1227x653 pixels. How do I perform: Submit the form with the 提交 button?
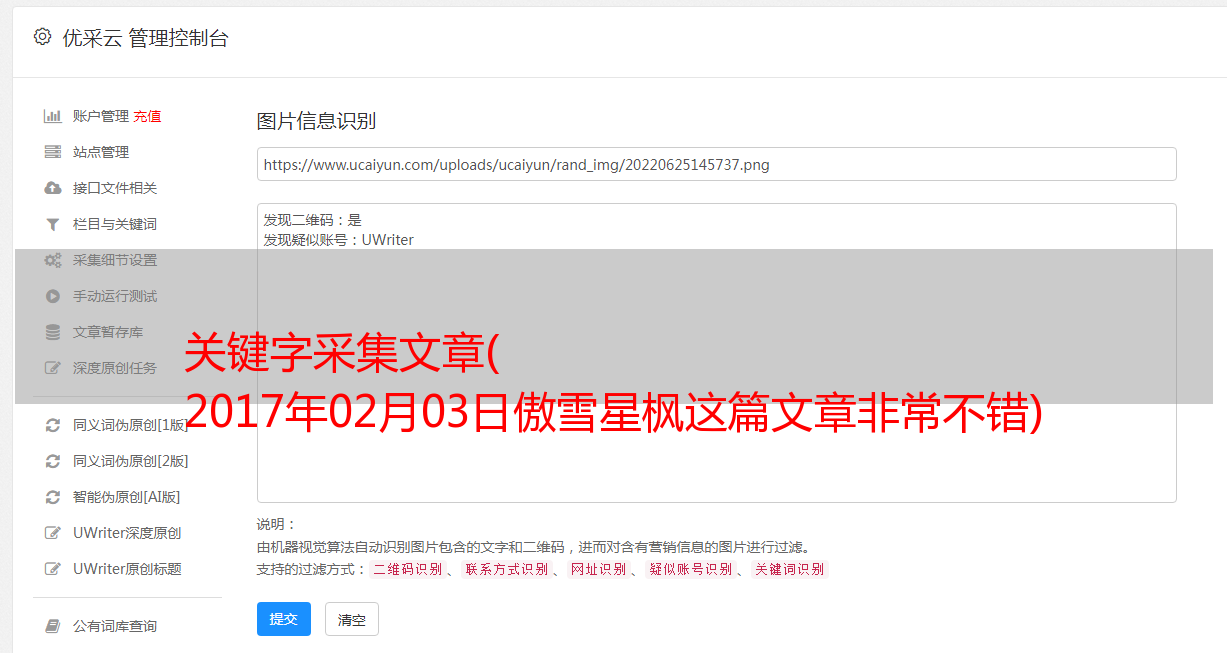point(284,619)
